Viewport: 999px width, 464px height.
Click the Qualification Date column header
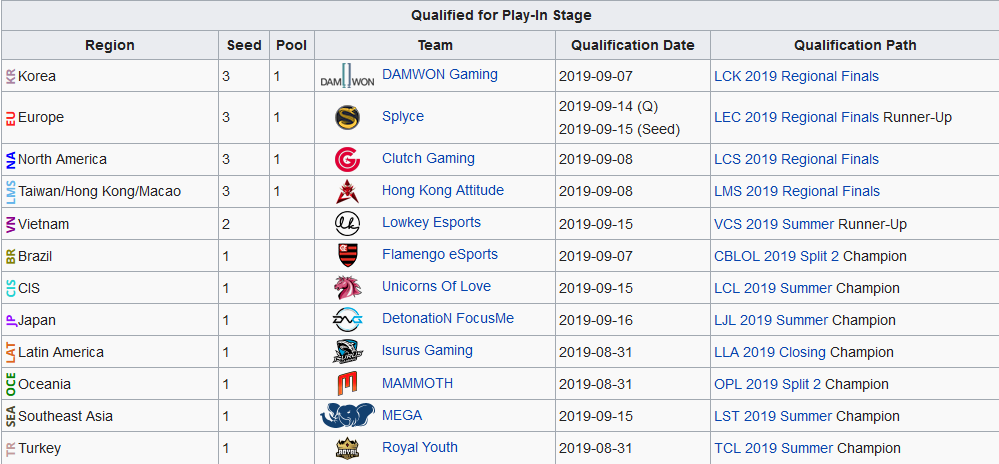(x=632, y=45)
